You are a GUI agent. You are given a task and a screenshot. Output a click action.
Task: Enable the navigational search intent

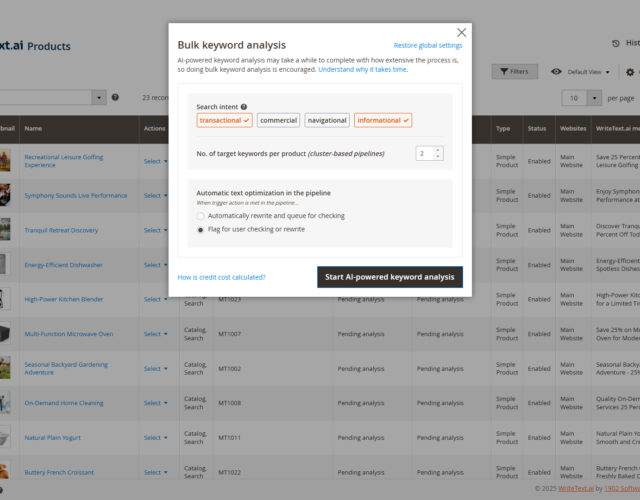(327, 120)
